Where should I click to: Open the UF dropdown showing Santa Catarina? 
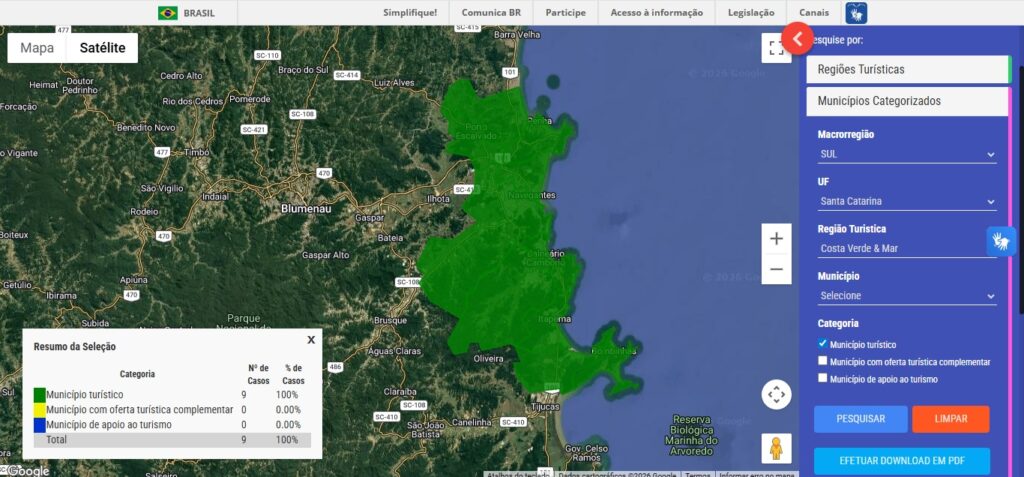click(907, 201)
